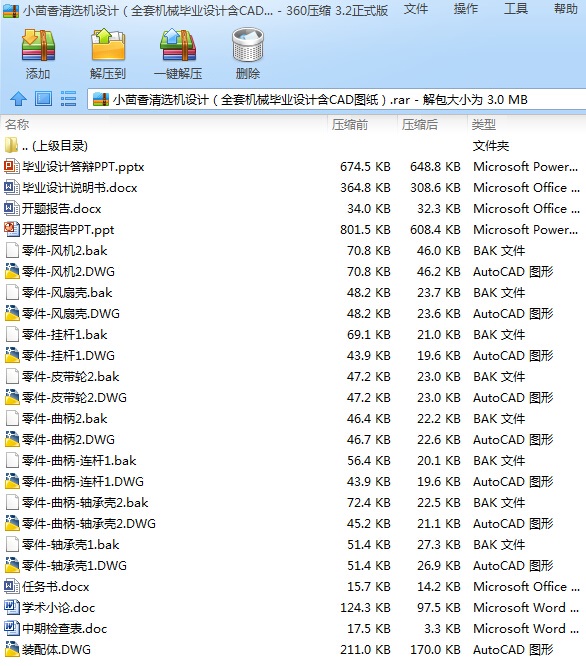Image resolution: width=586 pixels, height=666 pixels.
Task: Click the archive icon in the path bar
Action: (101, 100)
